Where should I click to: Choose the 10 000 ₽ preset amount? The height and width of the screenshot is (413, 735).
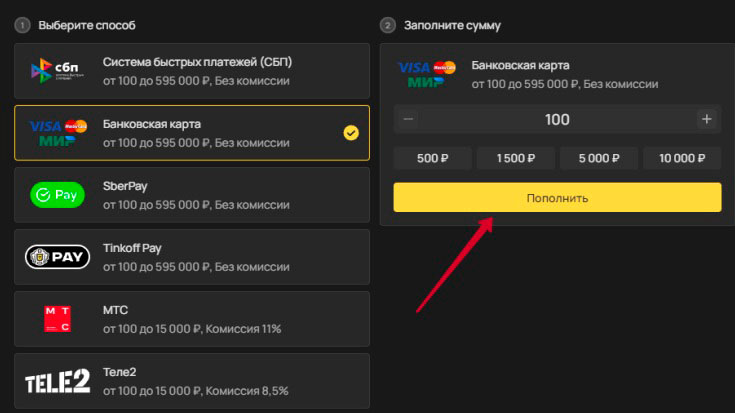[x=682, y=158]
